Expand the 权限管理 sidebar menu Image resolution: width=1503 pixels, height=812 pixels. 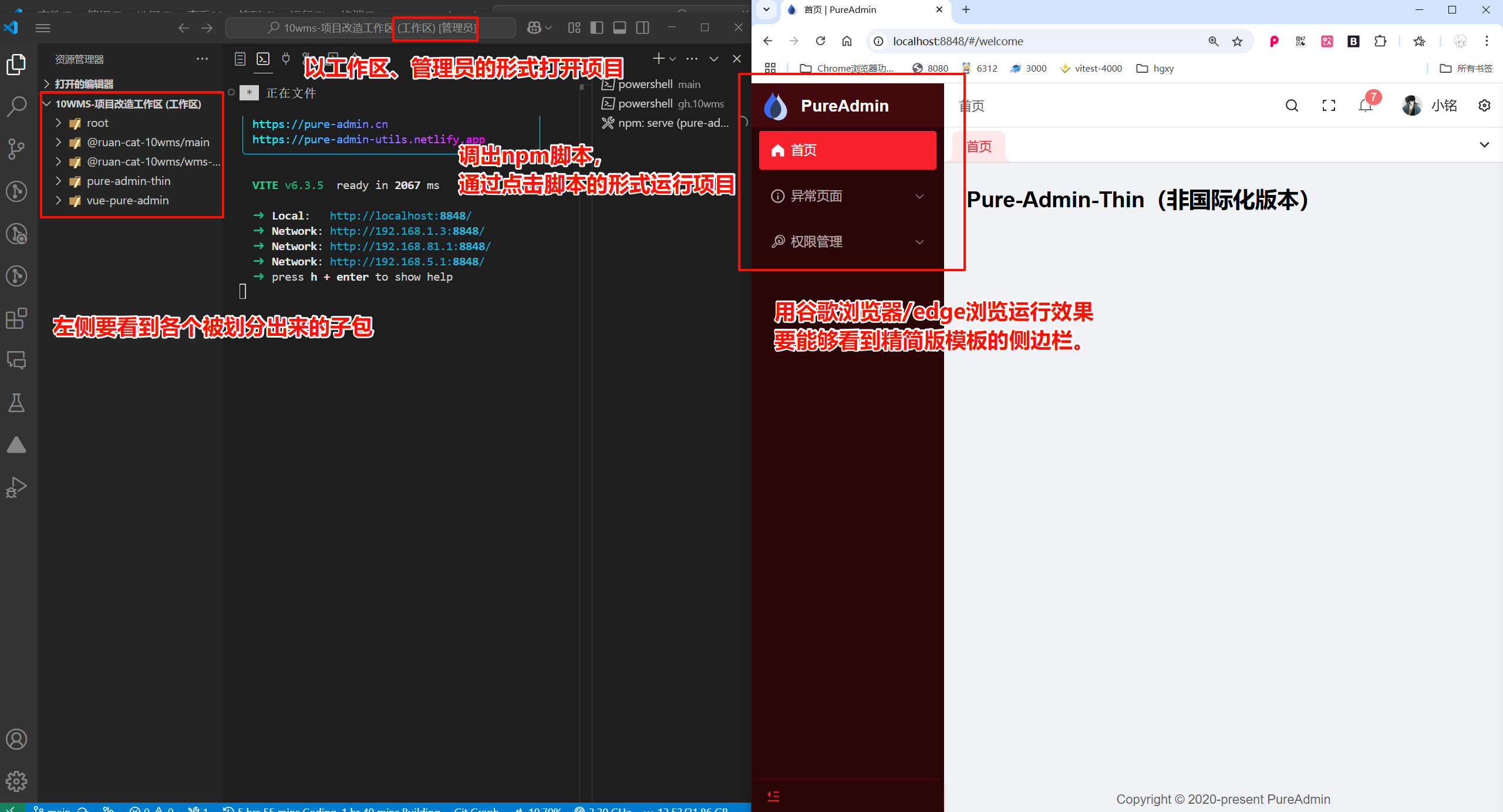click(x=847, y=242)
